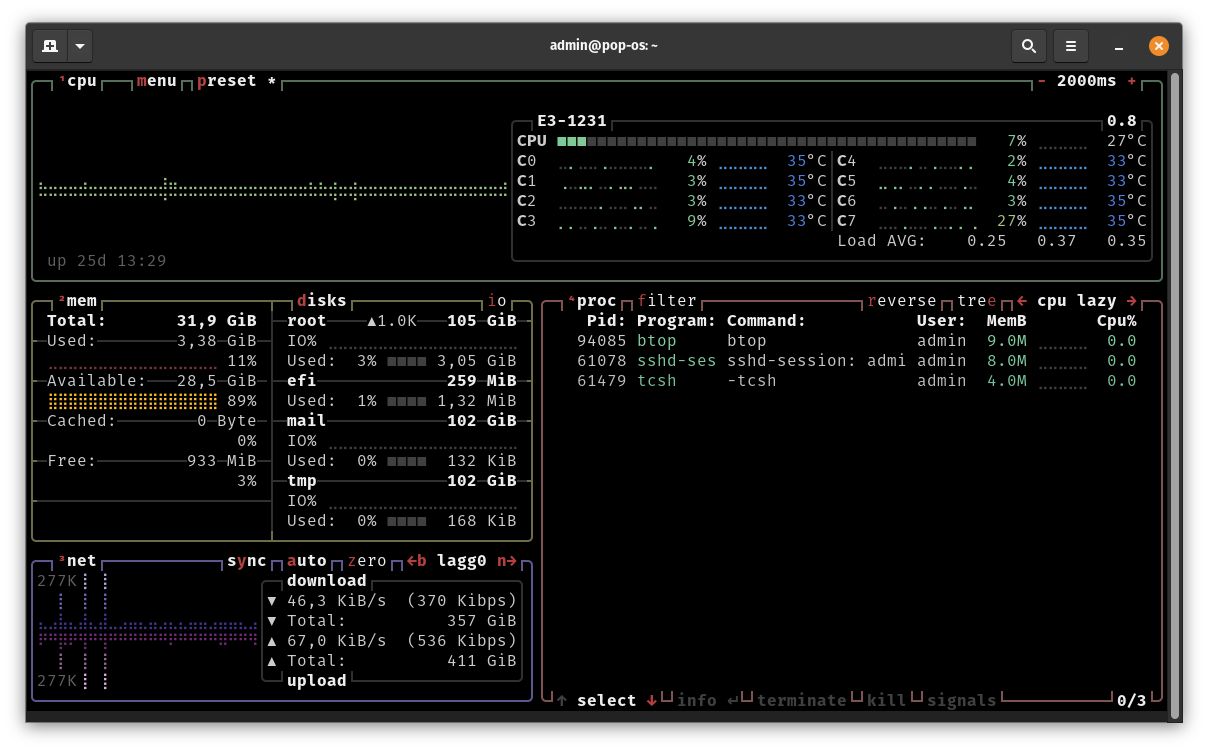Viewport: 1208px width, 751px height.
Task: Toggle auto scaling in the net box
Action: click(x=307, y=561)
